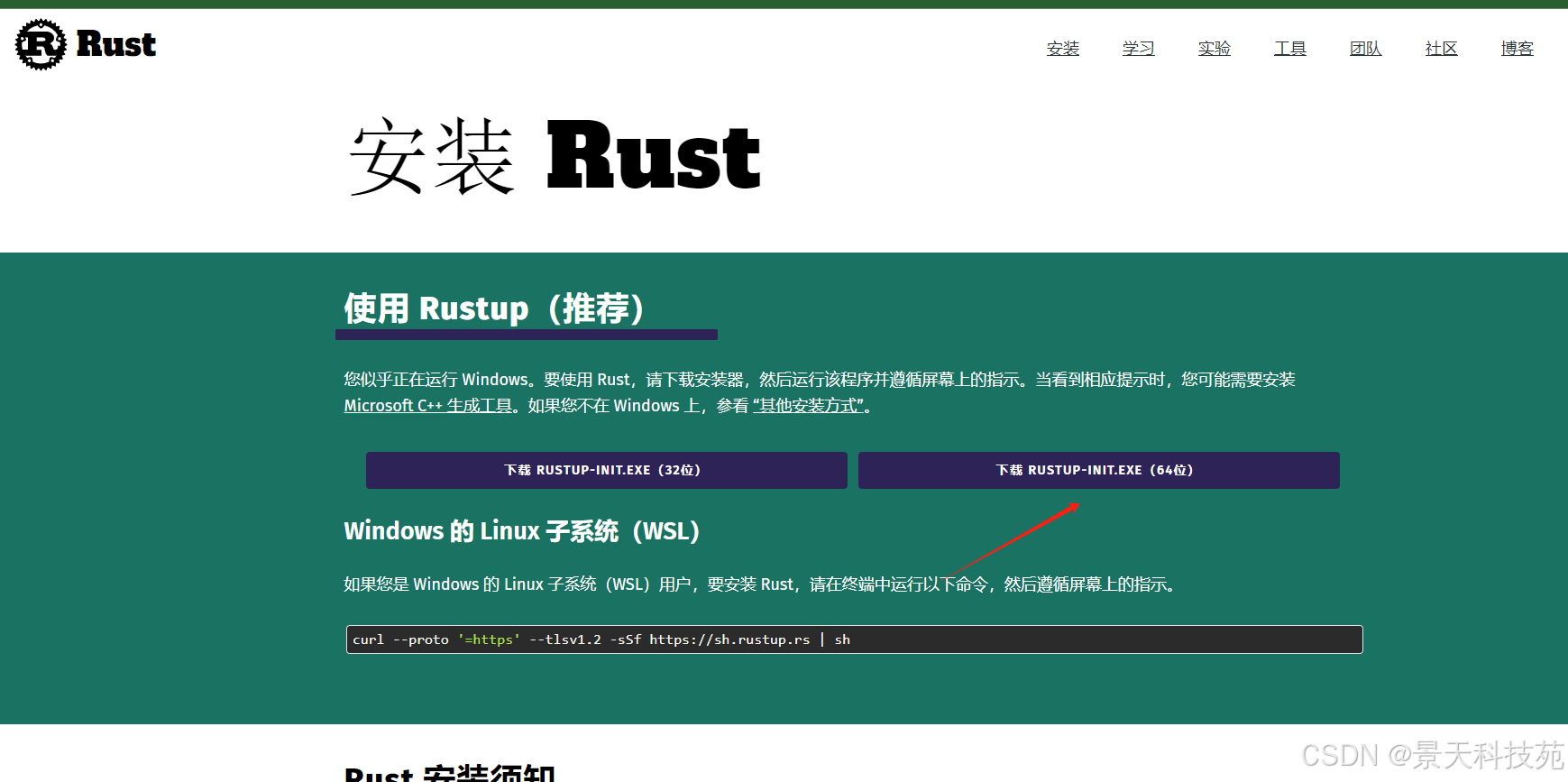Open the 工具 navigation link
1568x782 pixels.
1290,49
